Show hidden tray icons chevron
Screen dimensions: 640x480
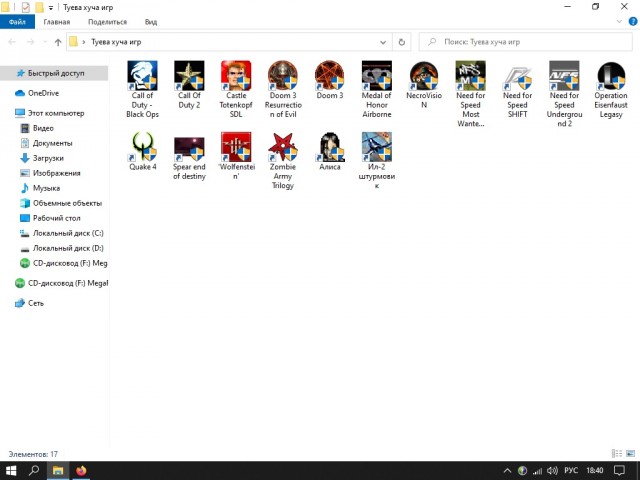[x=507, y=471]
